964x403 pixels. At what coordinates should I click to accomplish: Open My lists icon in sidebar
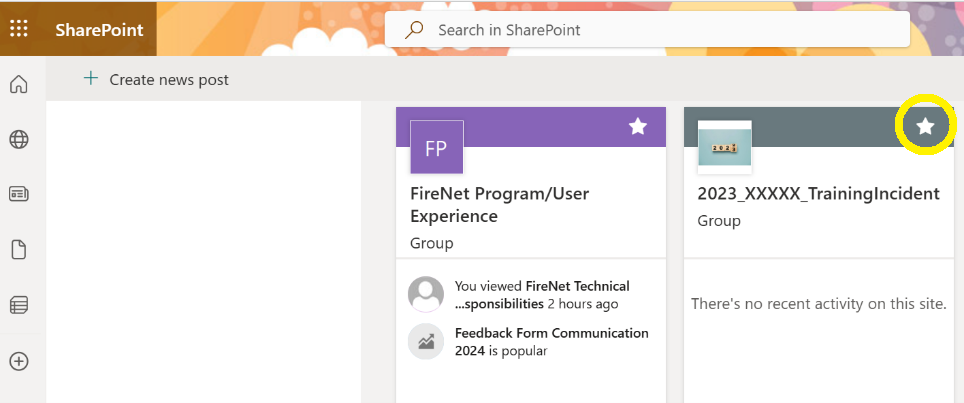click(18, 305)
